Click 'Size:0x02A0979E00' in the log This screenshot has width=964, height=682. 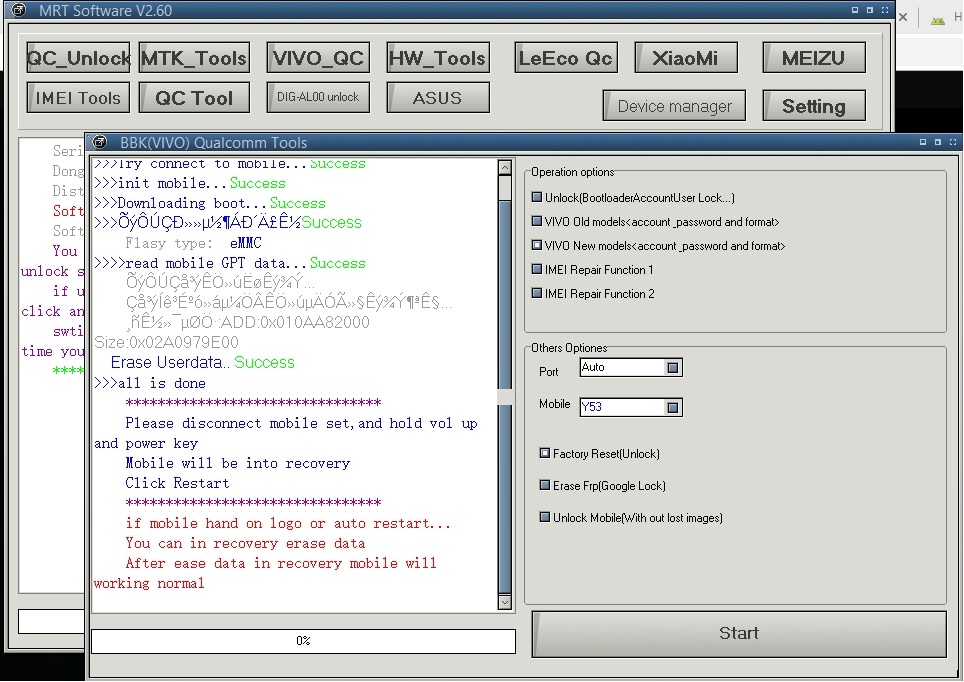coord(166,342)
